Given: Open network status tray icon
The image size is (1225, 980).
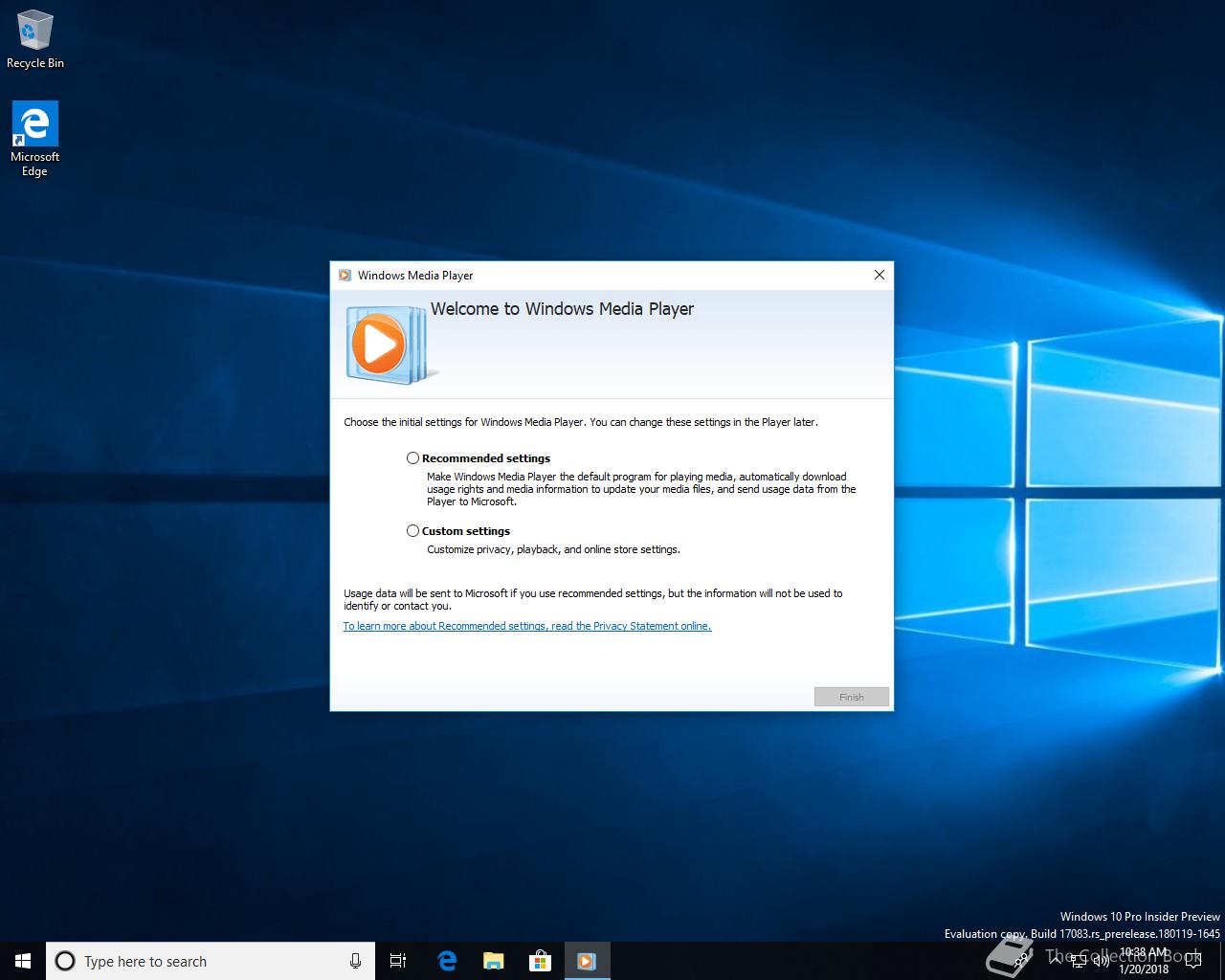Looking at the screenshot, I should coord(1079,962).
